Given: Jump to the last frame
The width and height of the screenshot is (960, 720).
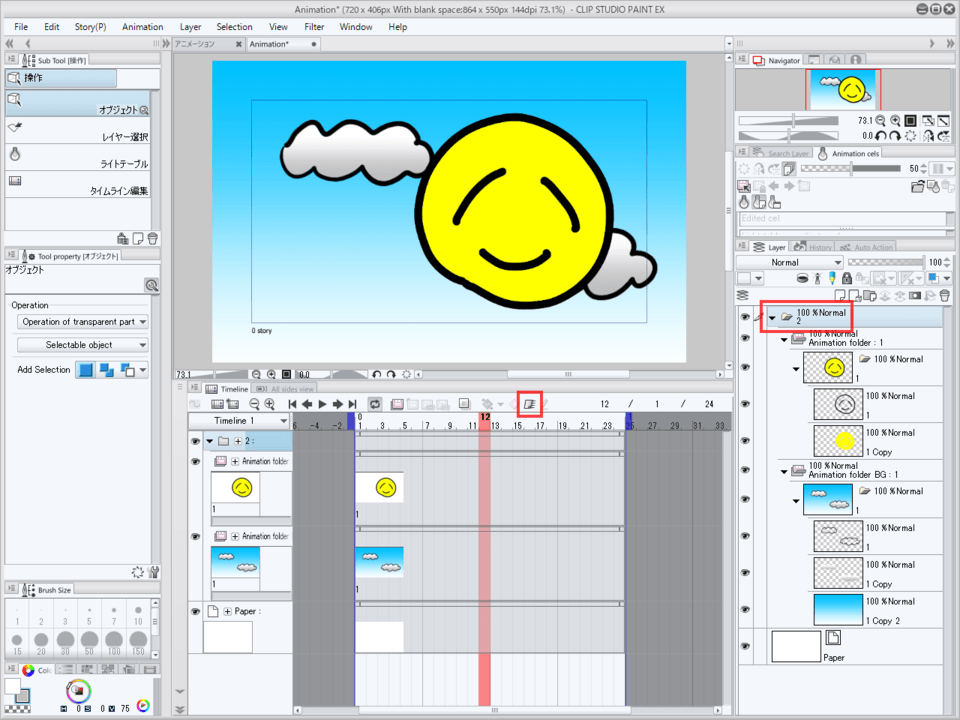Looking at the screenshot, I should click(x=352, y=404).
